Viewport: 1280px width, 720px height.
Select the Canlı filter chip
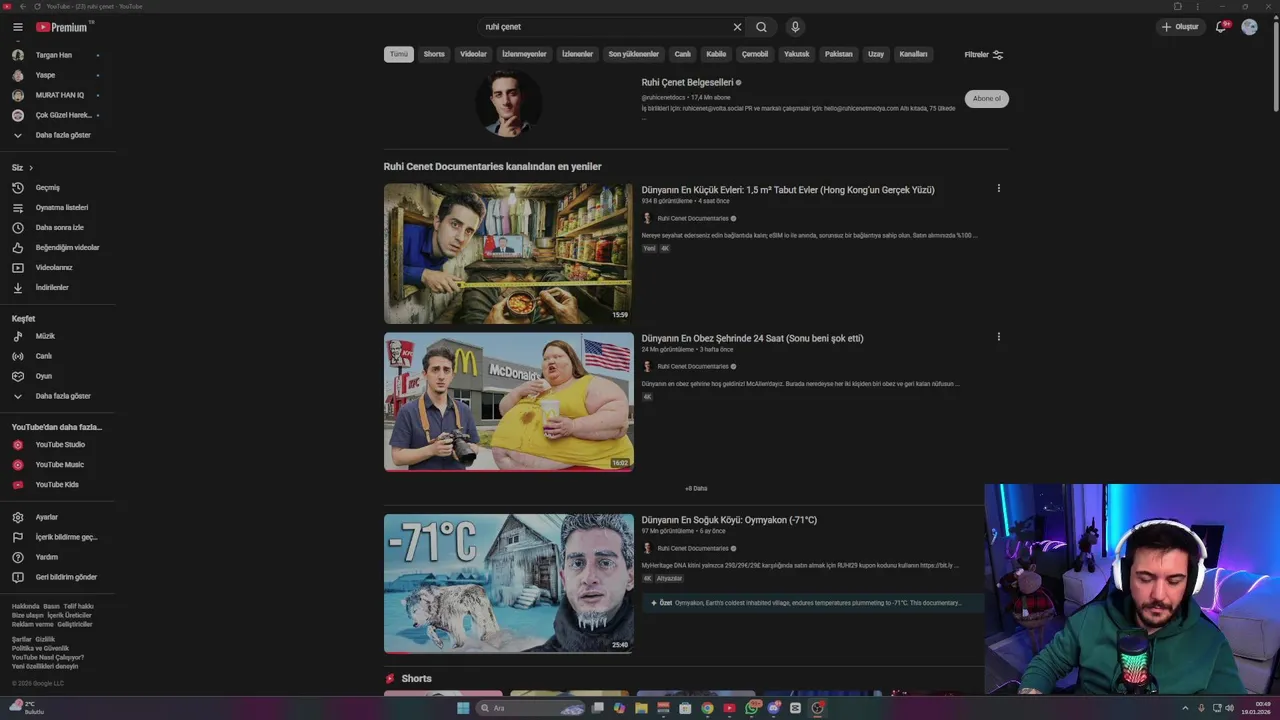click(x=683, y=54)
